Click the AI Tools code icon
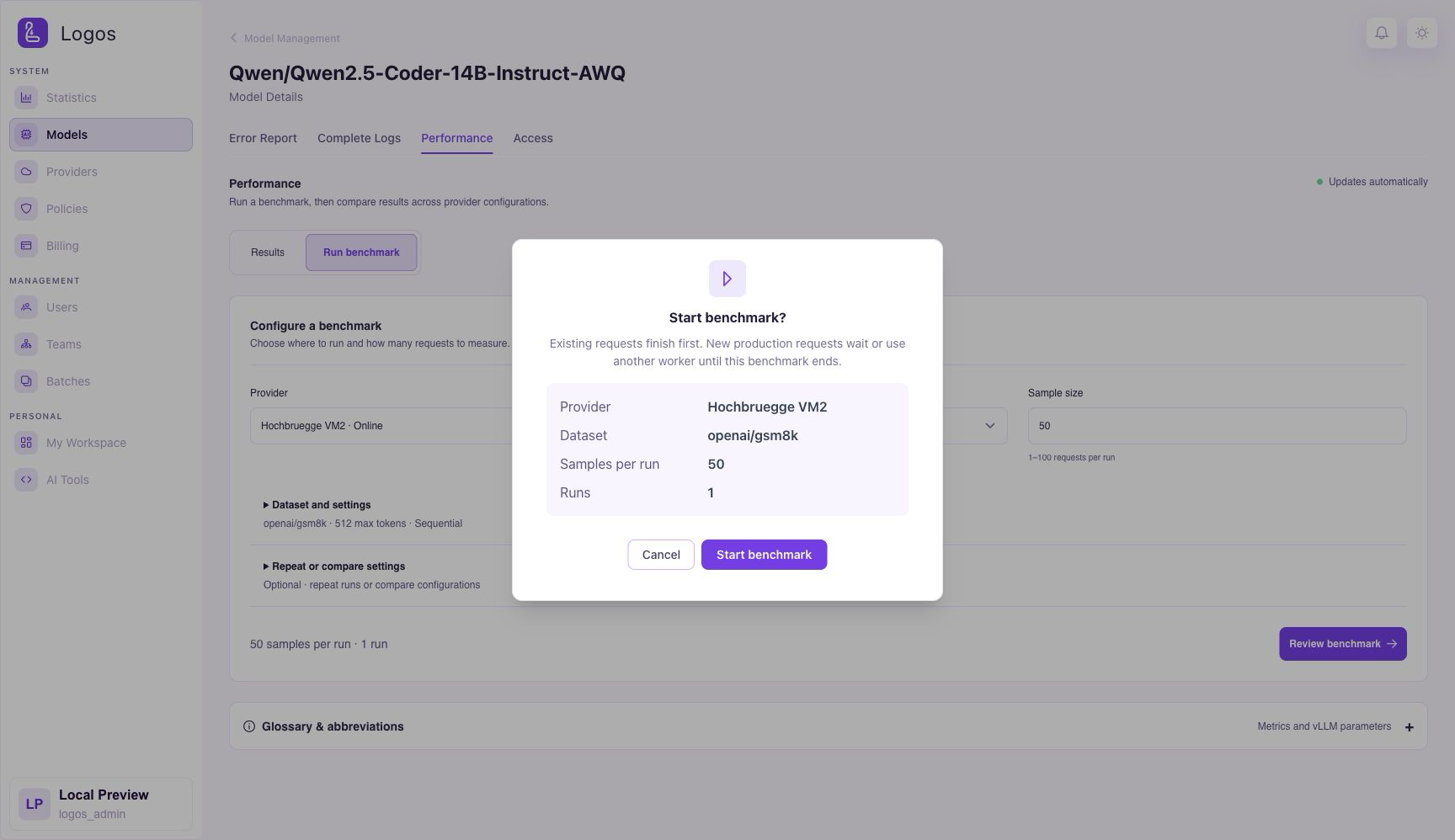This screenshot has width=1455, height=840. pos(26,480)
